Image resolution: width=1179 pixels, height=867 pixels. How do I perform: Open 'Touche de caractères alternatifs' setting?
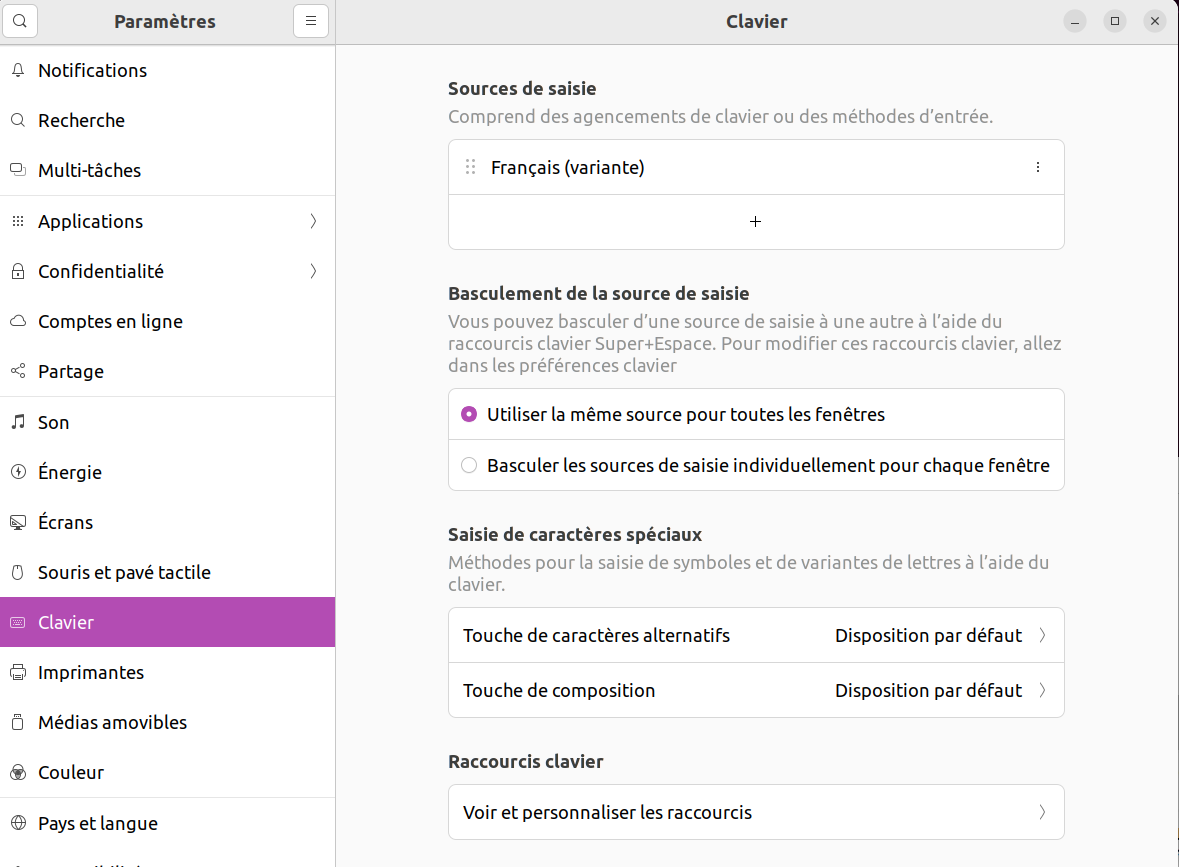[755, 635]
